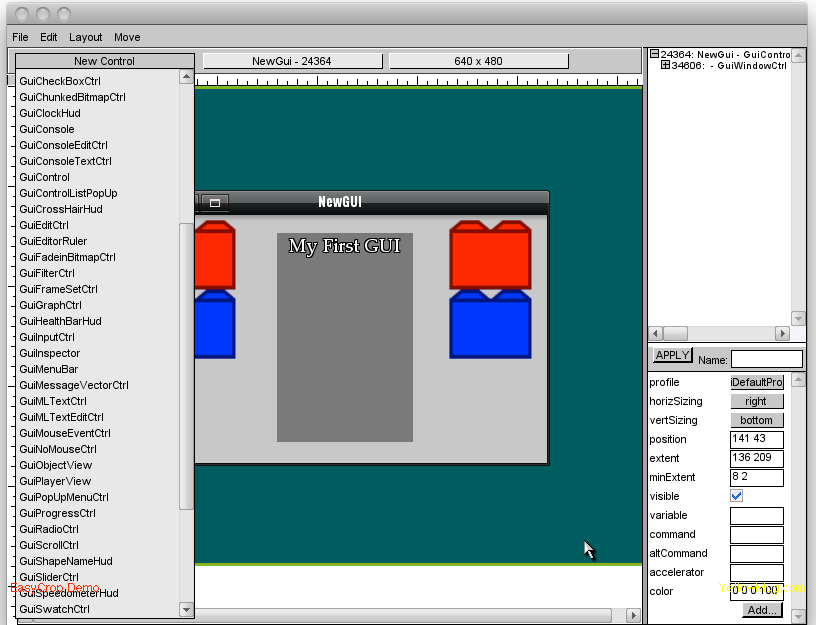
Task: Open the horizSizing dropdown set to right
Action: pos(756,401)
